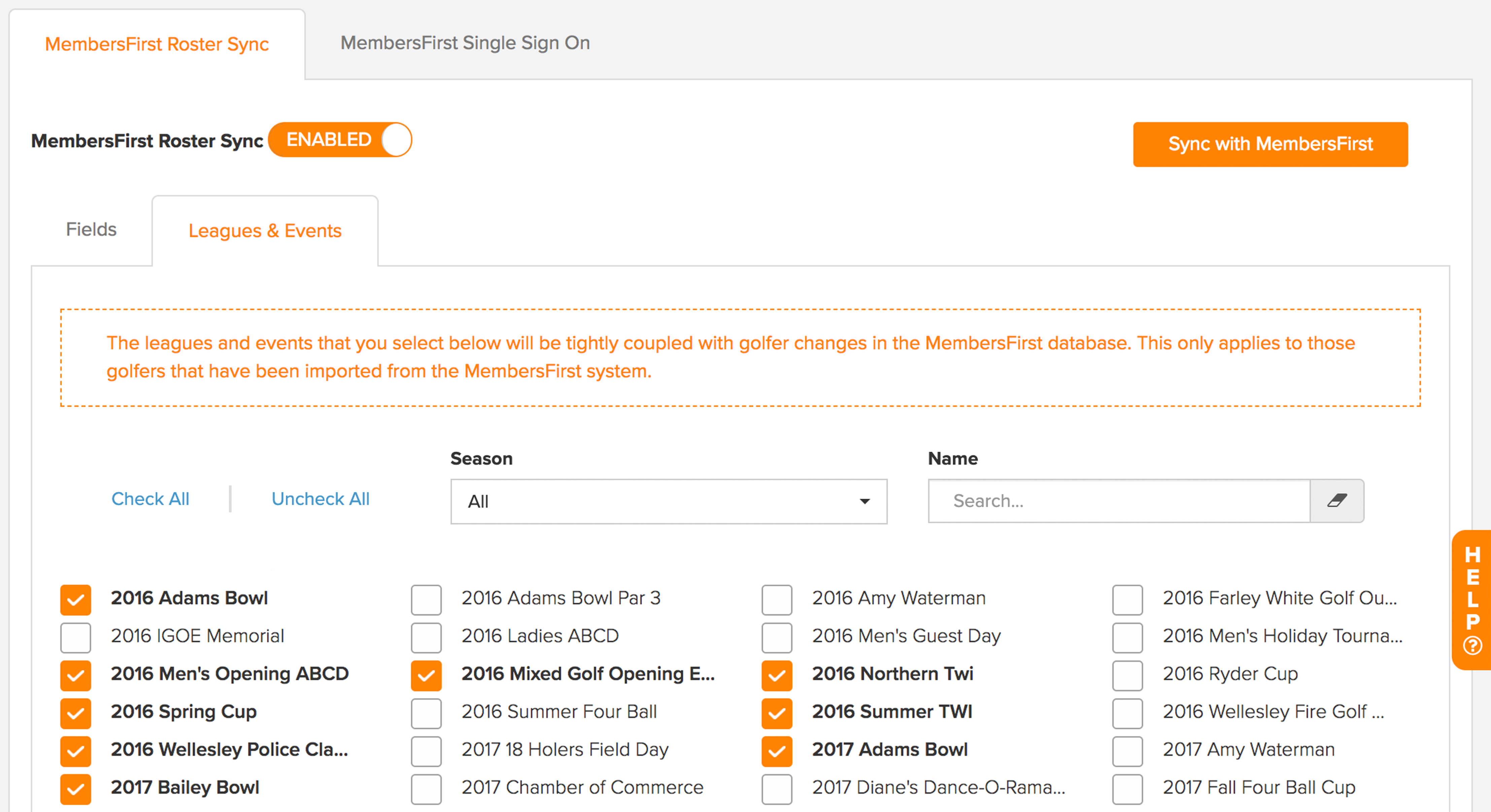Image resolution: width=1491 pixels, height=812 pixels.
Task: Check the 2017 Fall Four Ball Cup checkbox
Action: [1127, 789]
